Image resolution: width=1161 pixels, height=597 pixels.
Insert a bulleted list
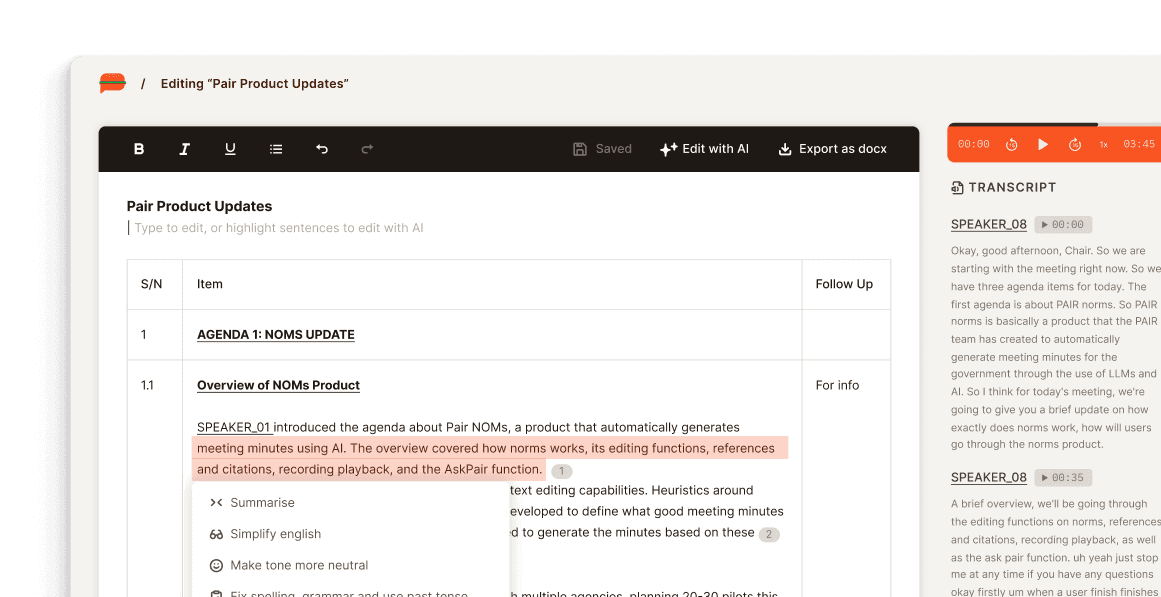click(276, 149)
